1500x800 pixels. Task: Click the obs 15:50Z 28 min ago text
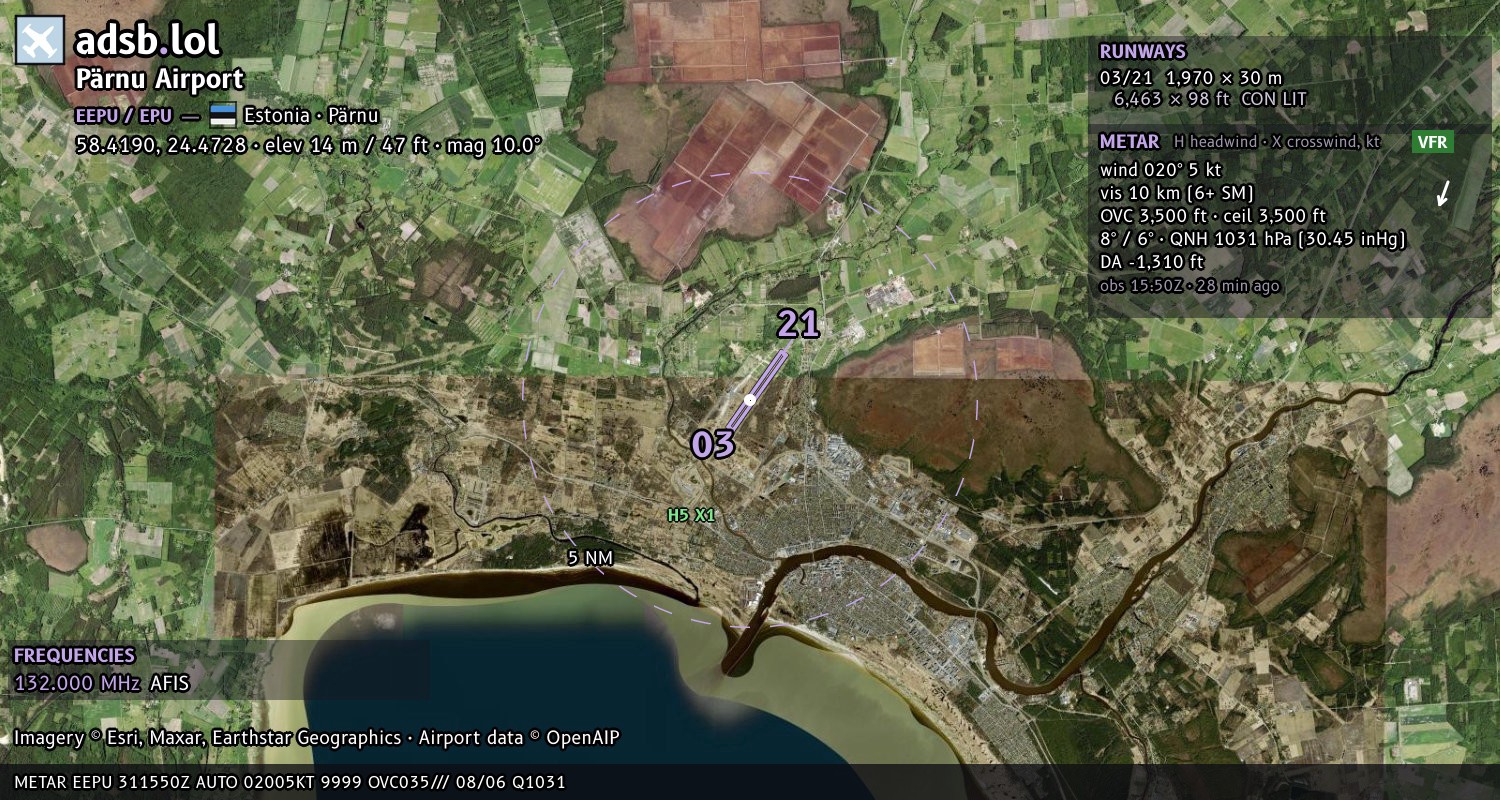pyautogui.click(x=1189, y=286)
